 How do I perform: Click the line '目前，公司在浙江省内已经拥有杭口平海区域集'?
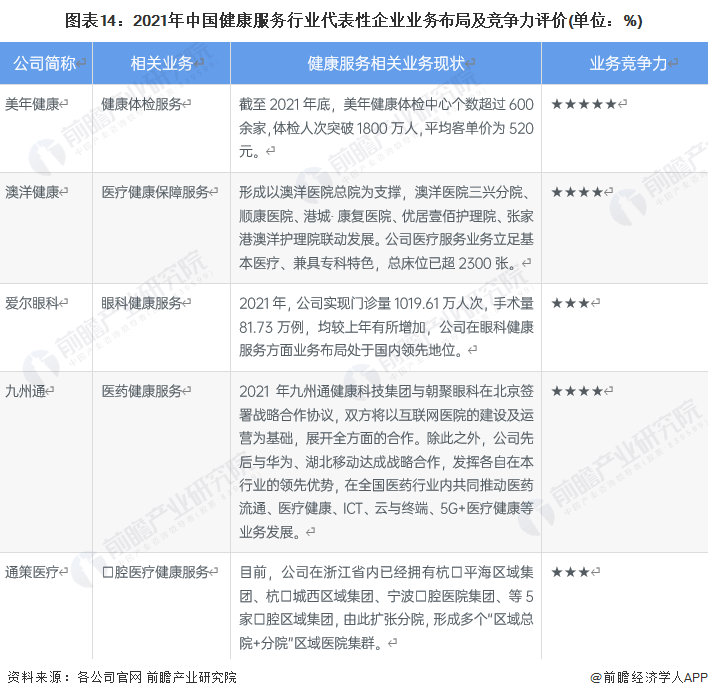[387, 572]
